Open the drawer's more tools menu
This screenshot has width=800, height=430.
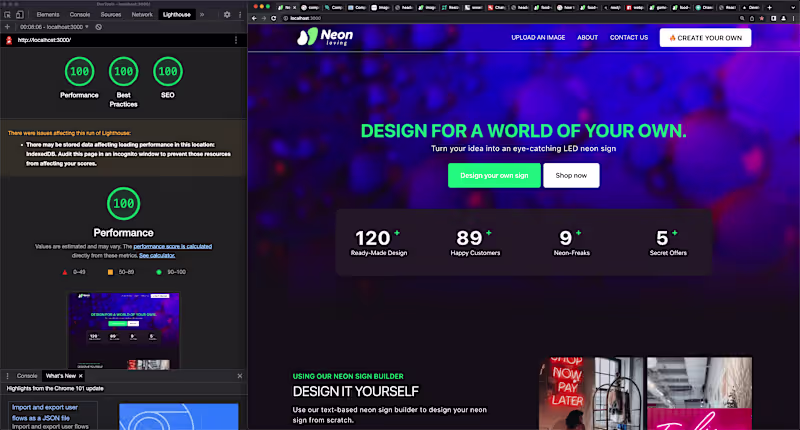7,376
